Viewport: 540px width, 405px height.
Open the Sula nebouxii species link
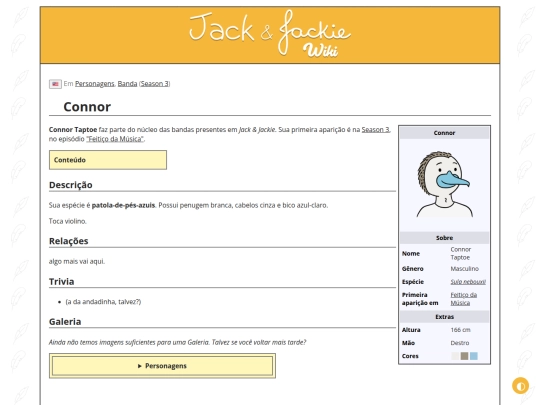[x=468, y=282]
